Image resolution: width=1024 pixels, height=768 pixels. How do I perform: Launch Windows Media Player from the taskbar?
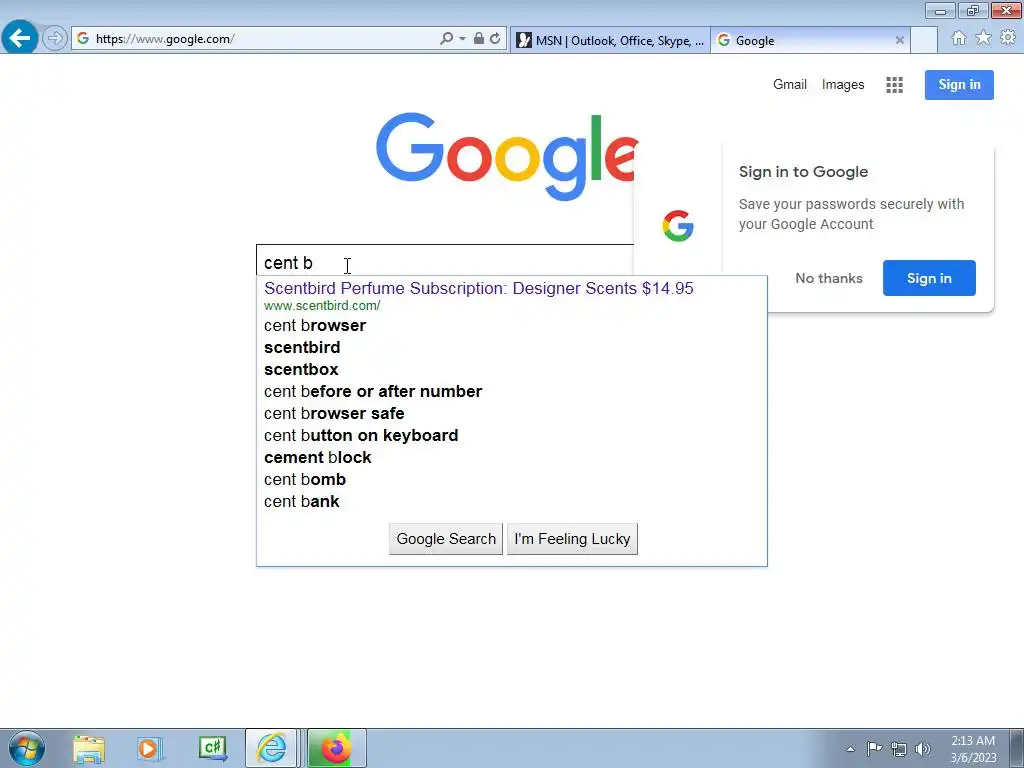coord(149,749)
